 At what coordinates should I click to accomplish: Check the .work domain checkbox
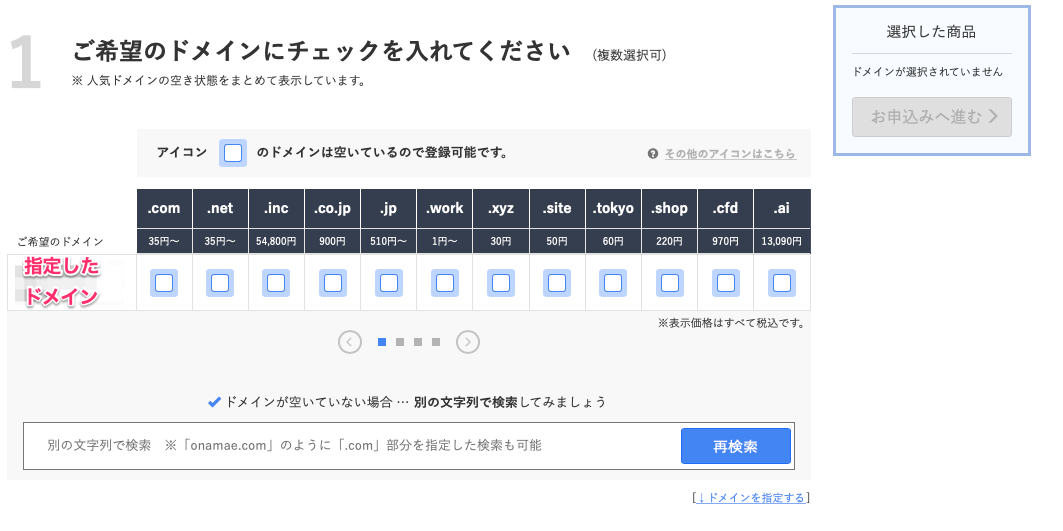coord(445,283)
